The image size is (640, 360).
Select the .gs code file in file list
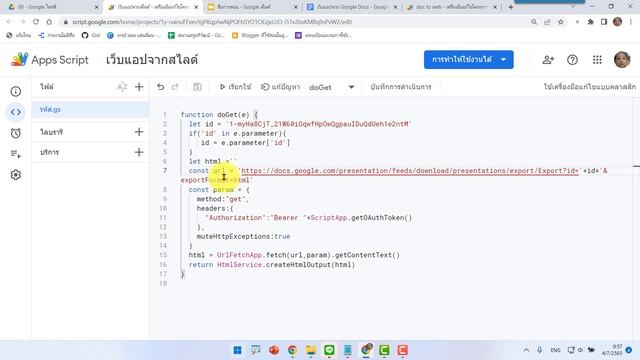coord(90,109)
